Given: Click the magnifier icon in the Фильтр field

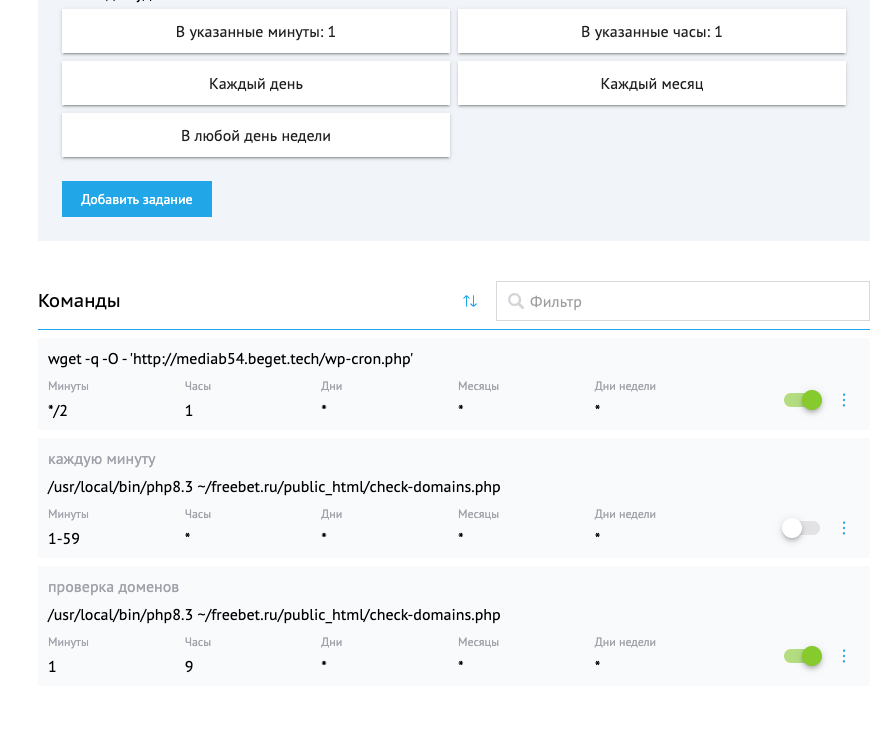Looking at the screenshot, I should [515, 301].
